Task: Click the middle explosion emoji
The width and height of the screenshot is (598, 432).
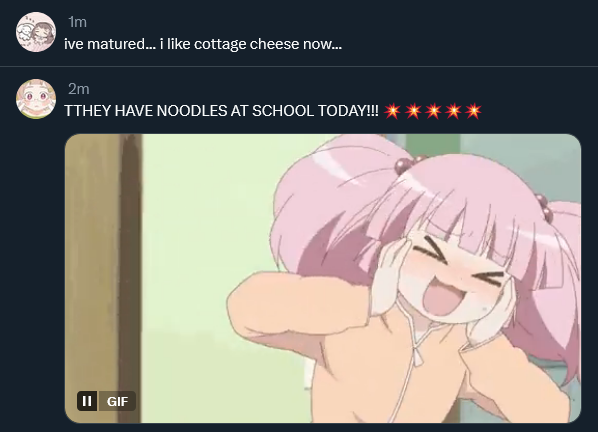Action: click(x=433, y=111)
